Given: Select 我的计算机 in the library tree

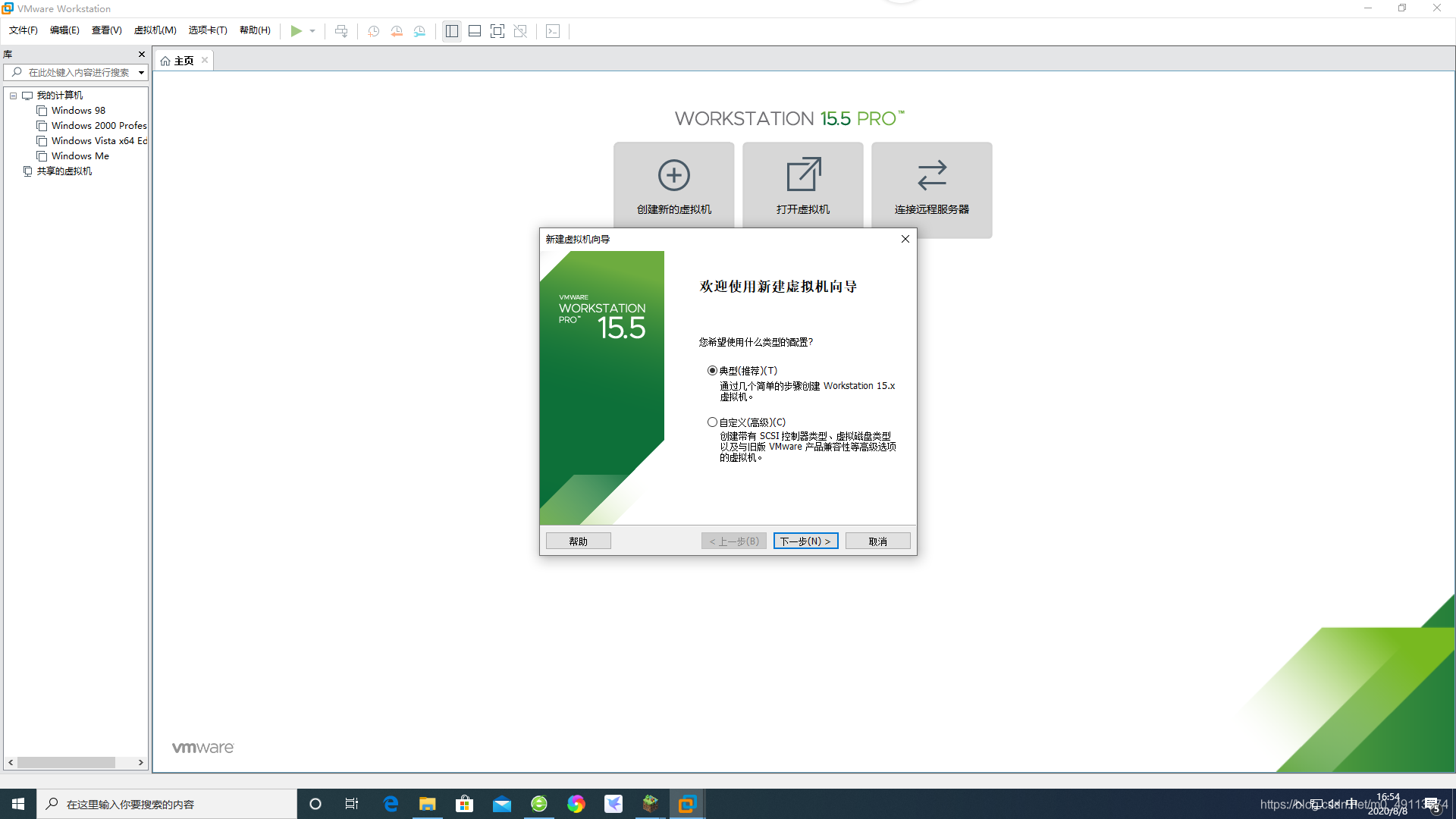Looking at the screenshot, I should pos(60,96).
